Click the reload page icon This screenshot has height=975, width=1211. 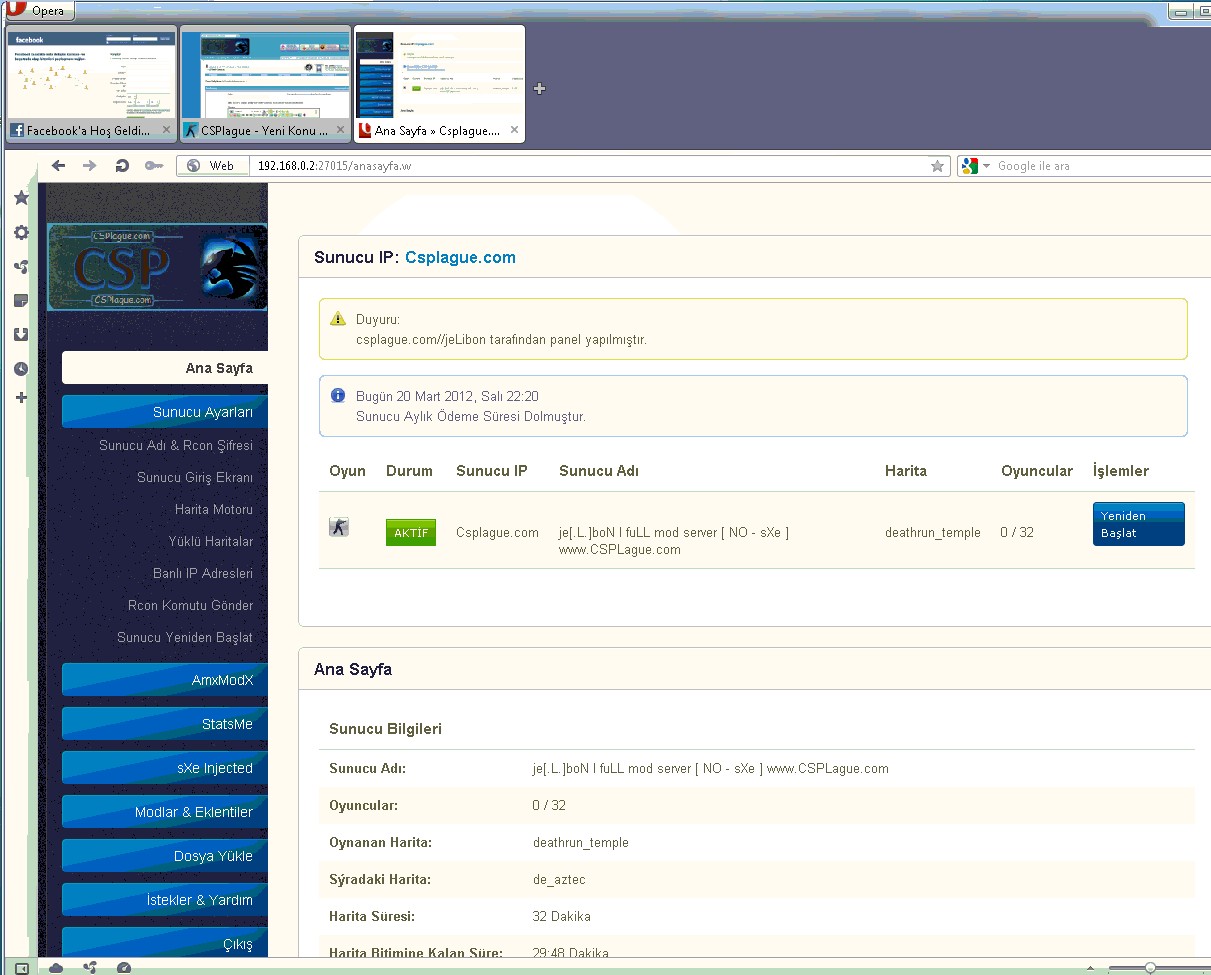pos(122,166)
